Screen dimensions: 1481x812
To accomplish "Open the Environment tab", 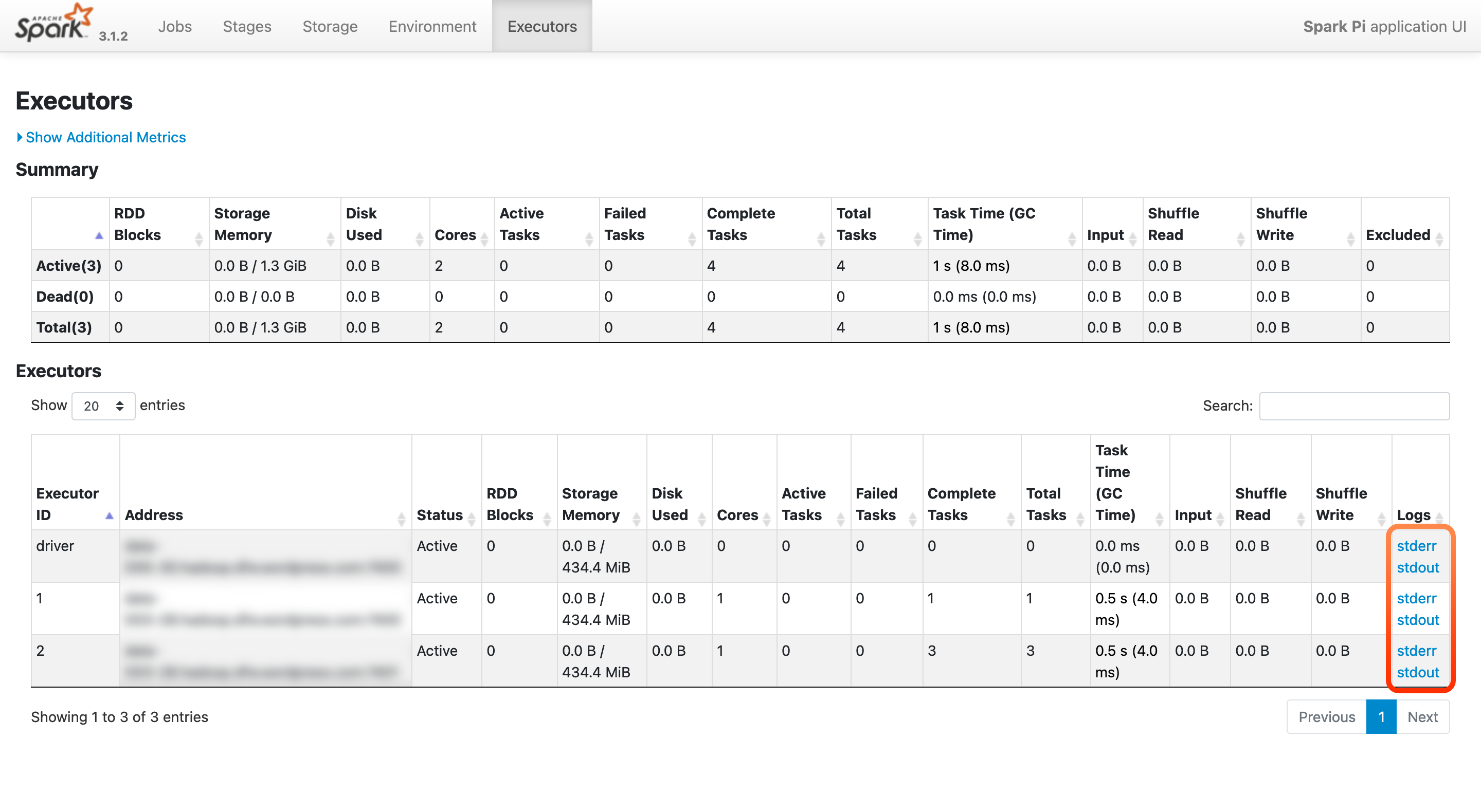I will pyautogui.click(x=432, y=26).
